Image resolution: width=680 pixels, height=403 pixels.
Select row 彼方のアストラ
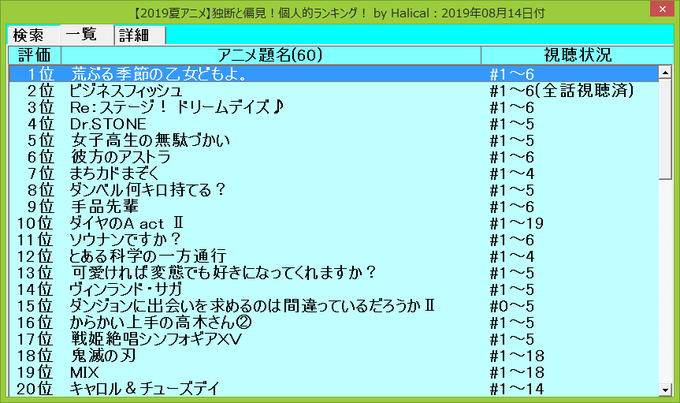click(x=334, y=157)
